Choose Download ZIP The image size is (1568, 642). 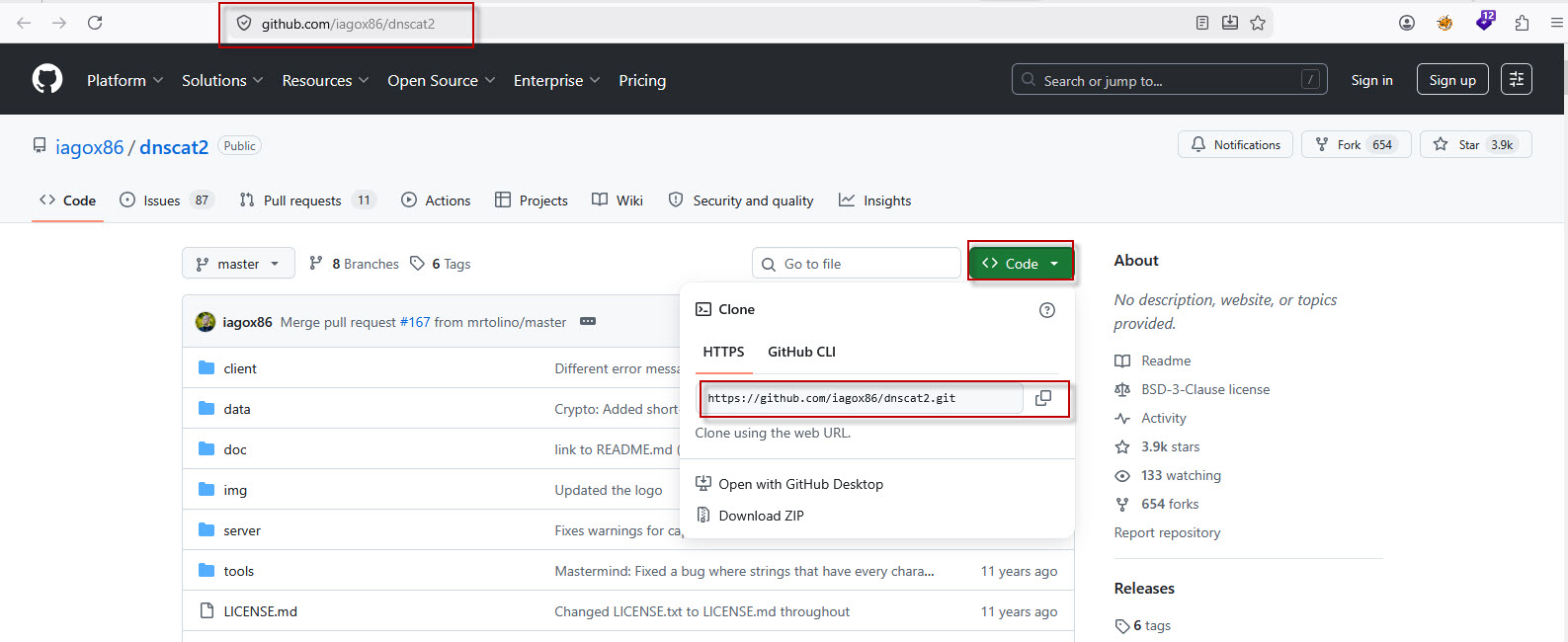pos(750,516)
